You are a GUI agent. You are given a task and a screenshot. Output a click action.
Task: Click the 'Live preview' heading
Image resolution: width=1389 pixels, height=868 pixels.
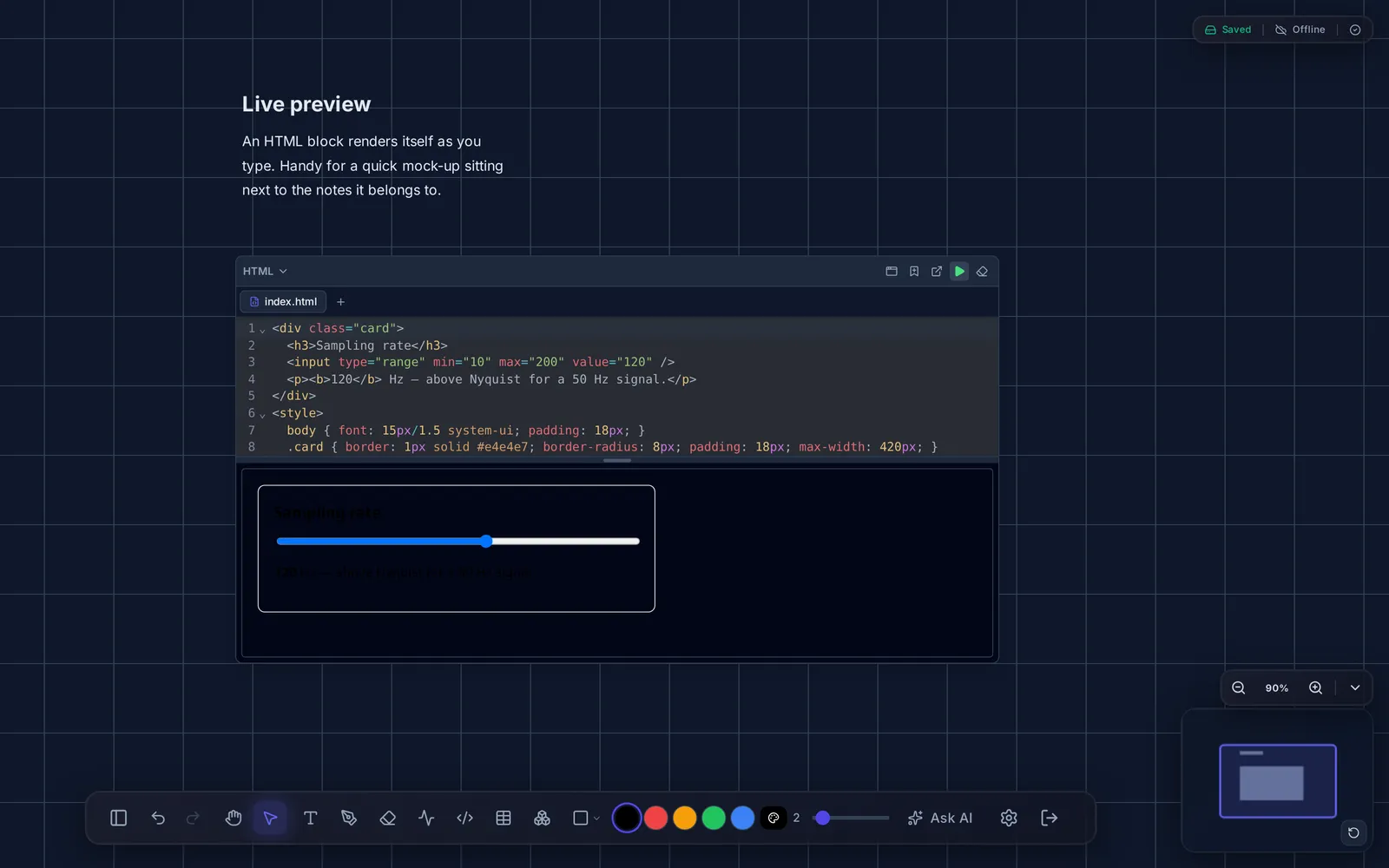click(x=306, y=104)
